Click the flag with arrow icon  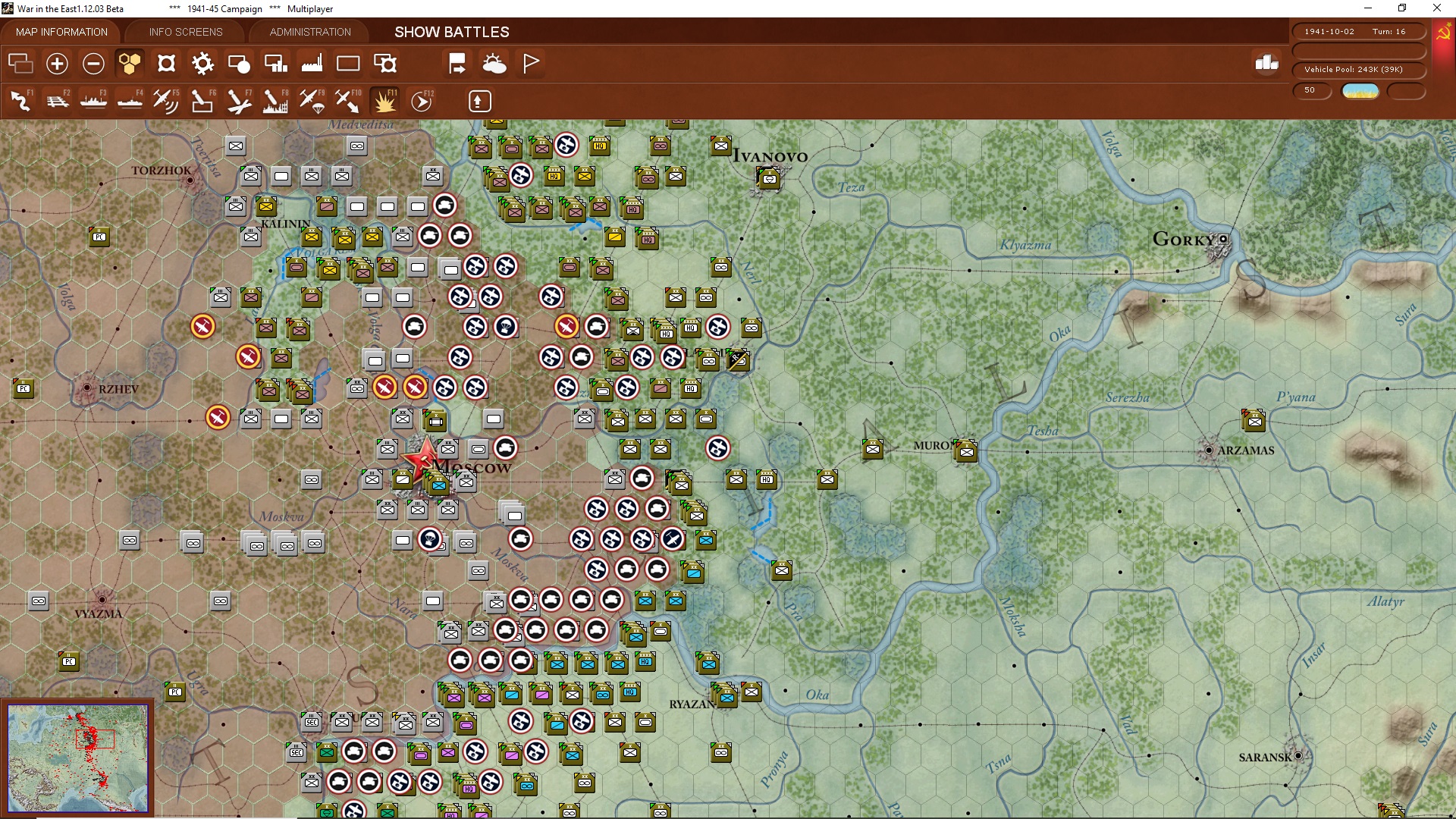457,64
